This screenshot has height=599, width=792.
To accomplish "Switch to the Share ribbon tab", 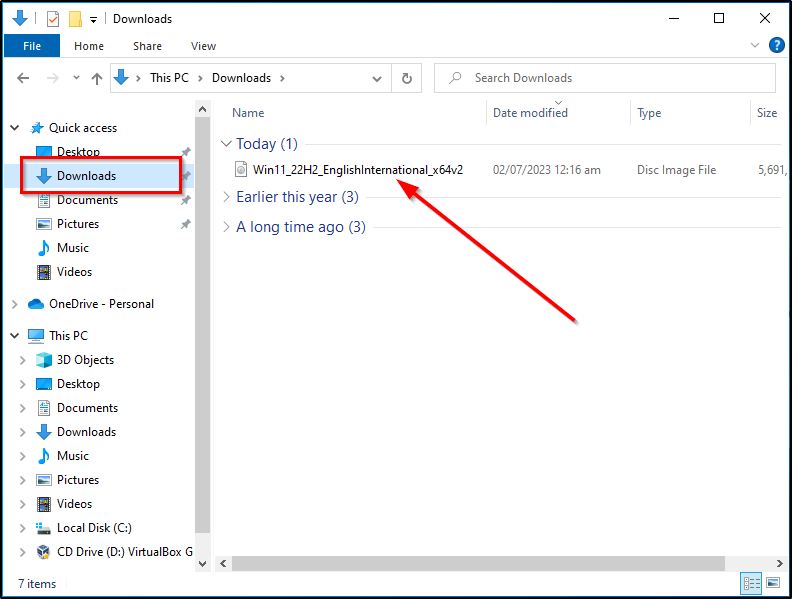I will point(147,46).
